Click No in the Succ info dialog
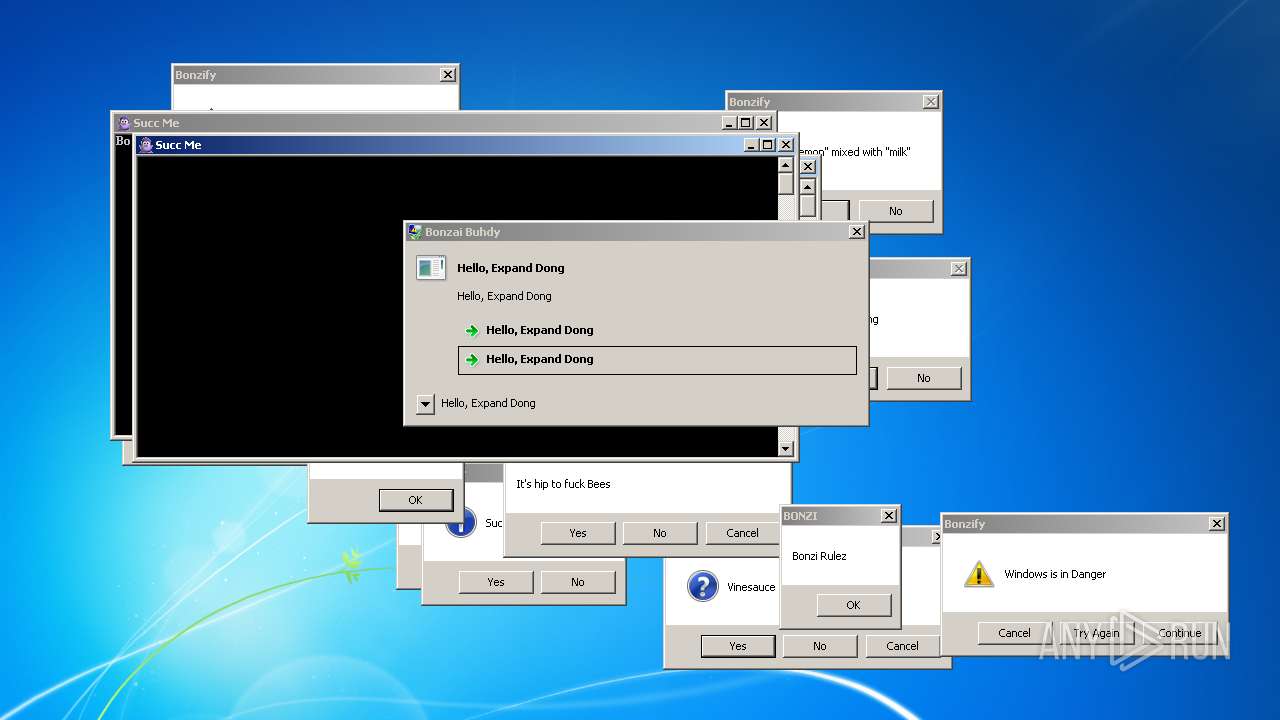The height and width of the screenshot is (720, 1280). click(578, 582)
